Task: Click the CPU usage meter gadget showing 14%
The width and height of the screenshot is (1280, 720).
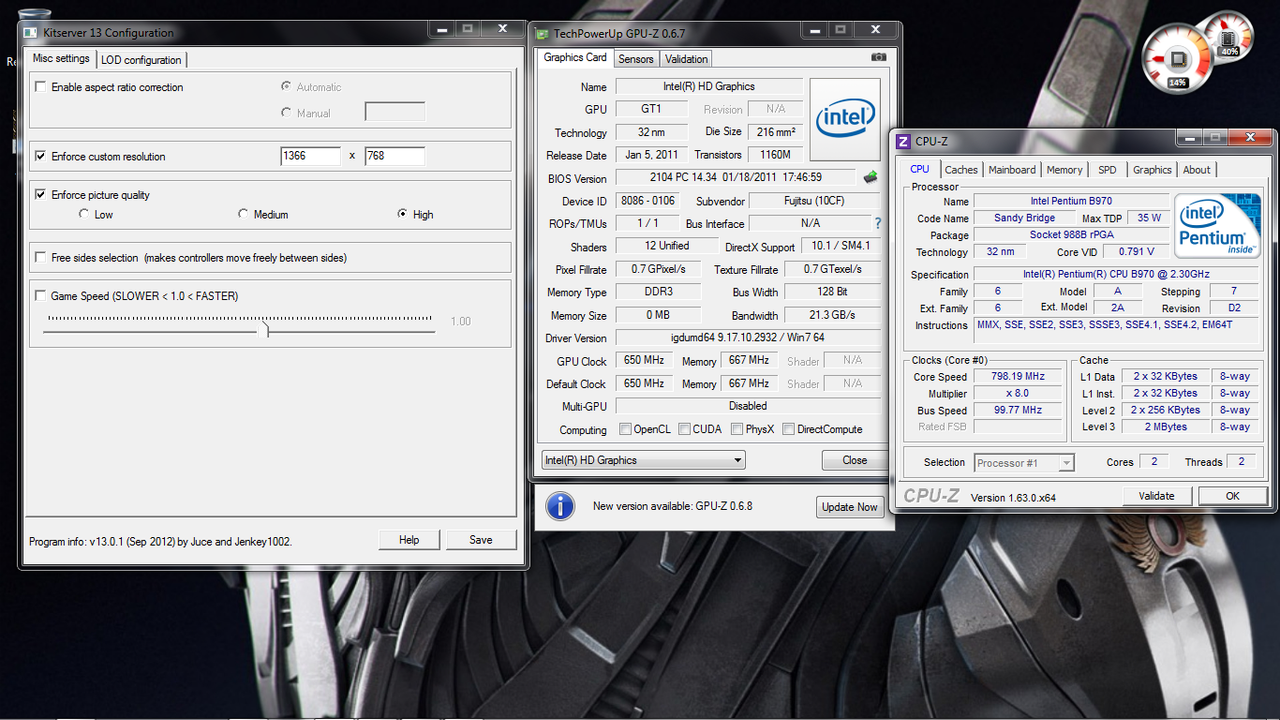Action: (1177, 60)
